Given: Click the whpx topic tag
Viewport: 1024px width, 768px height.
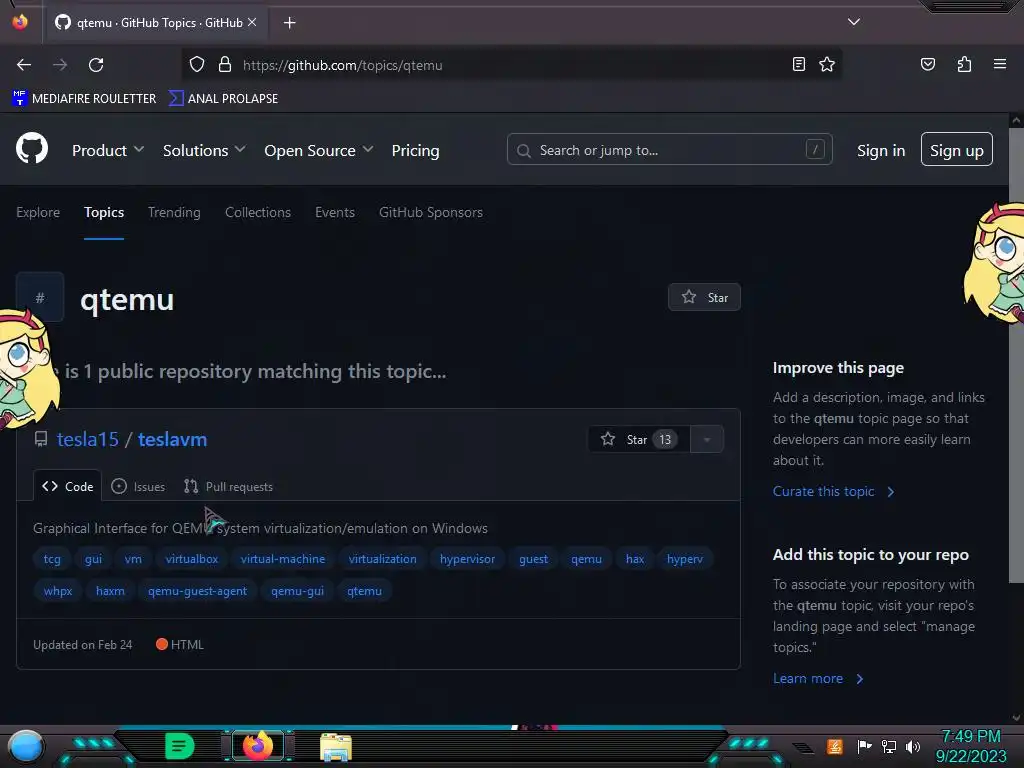Looking at the screenshot, I should [x=57, y=591].
